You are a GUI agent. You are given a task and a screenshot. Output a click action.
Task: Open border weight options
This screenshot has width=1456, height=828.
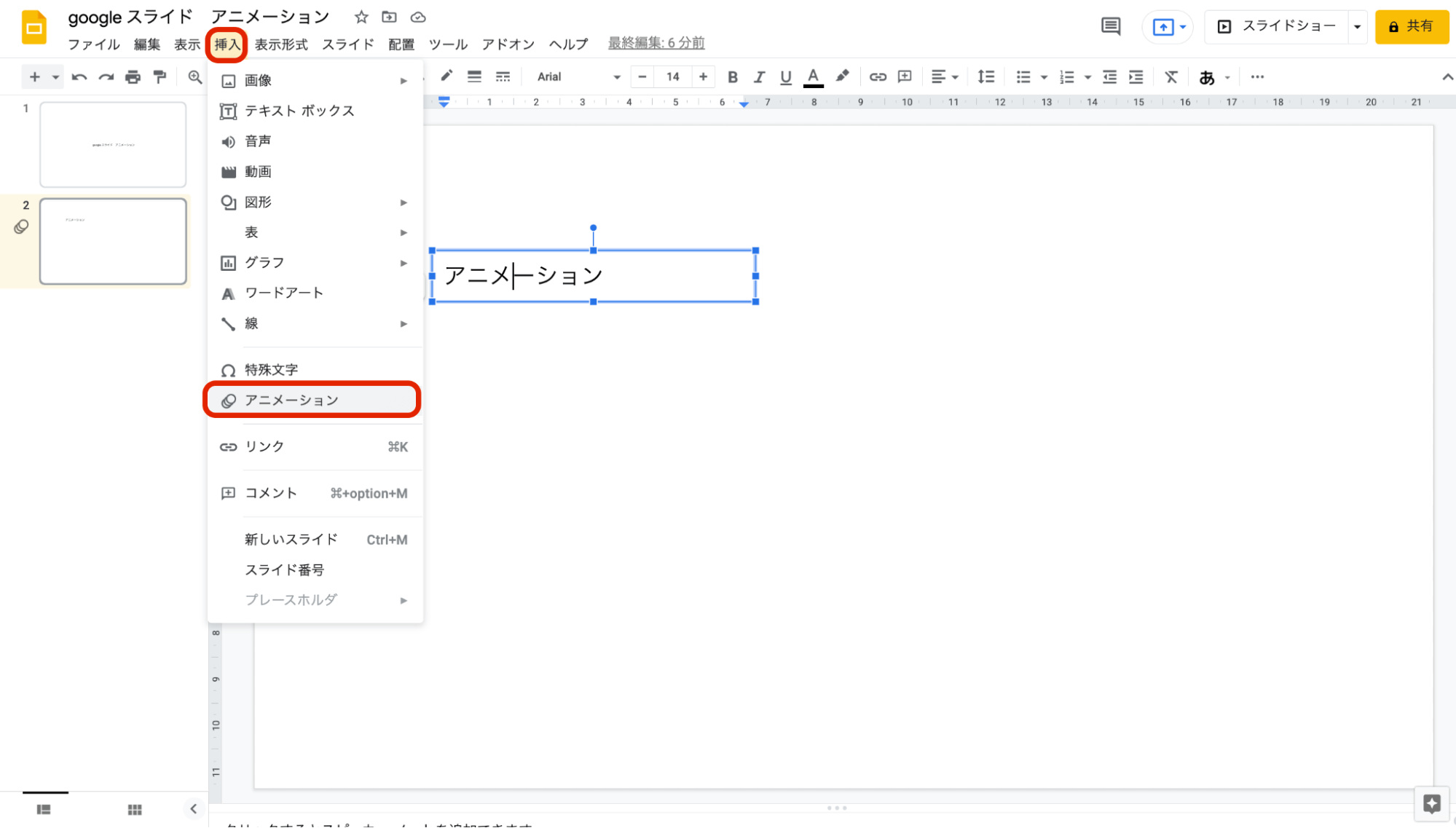coord(474,76)
